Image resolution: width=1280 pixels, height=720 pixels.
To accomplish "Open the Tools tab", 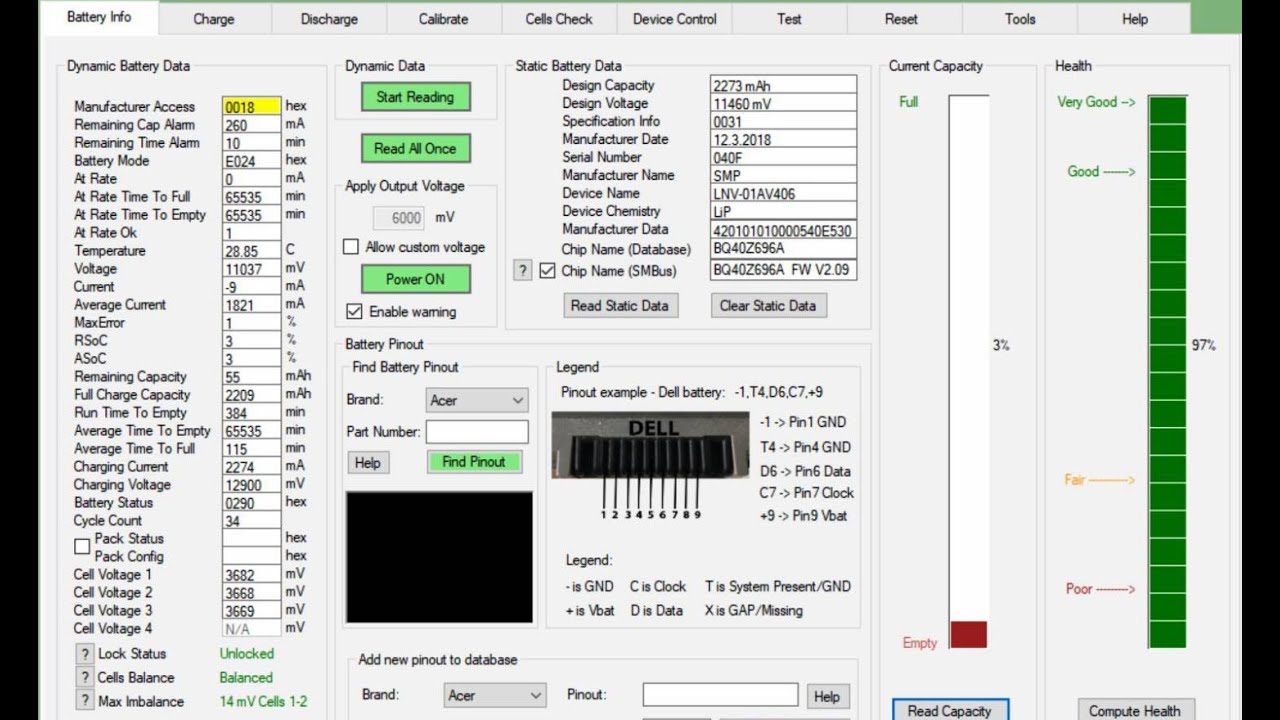I will coord(1020,19).
